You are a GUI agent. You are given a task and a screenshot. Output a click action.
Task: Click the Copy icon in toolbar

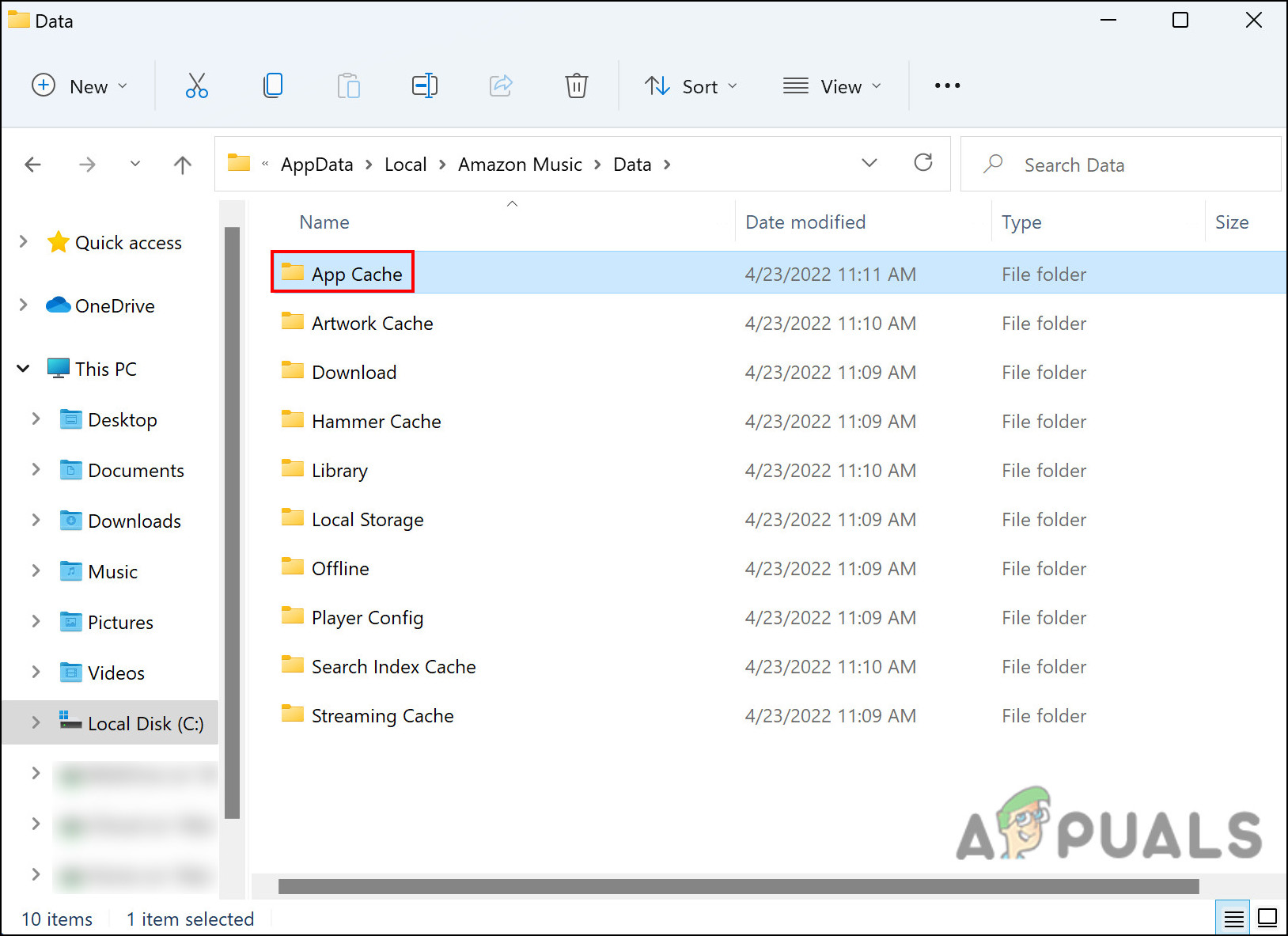273,85
